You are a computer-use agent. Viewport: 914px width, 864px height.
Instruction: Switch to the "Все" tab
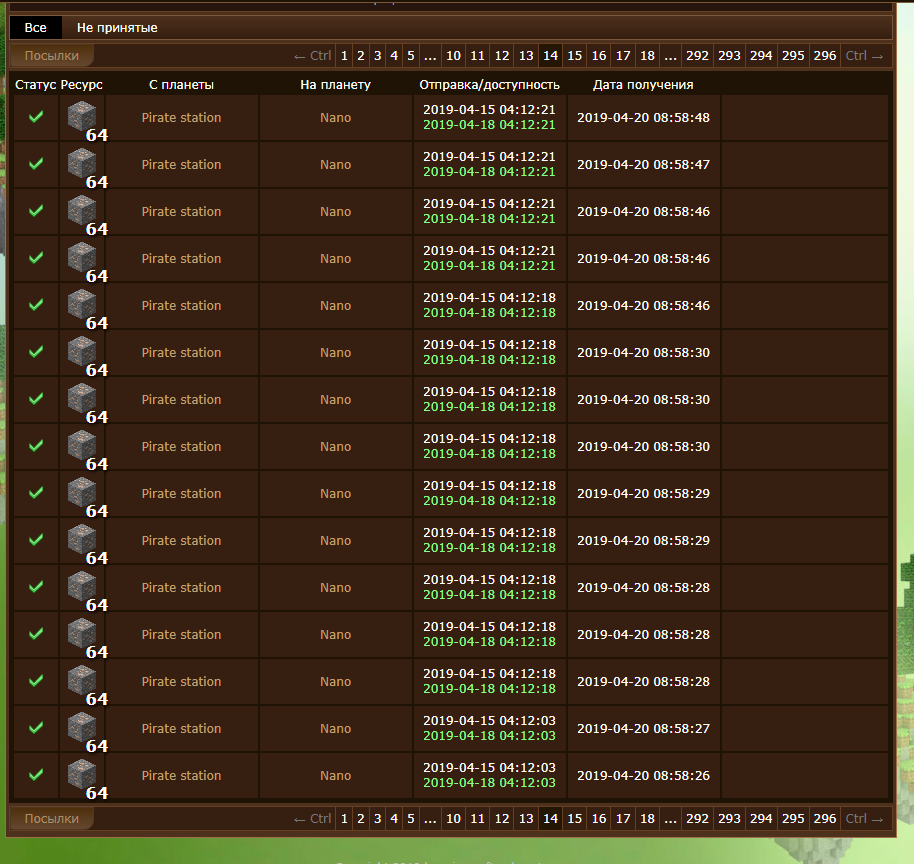click(36, 28)
